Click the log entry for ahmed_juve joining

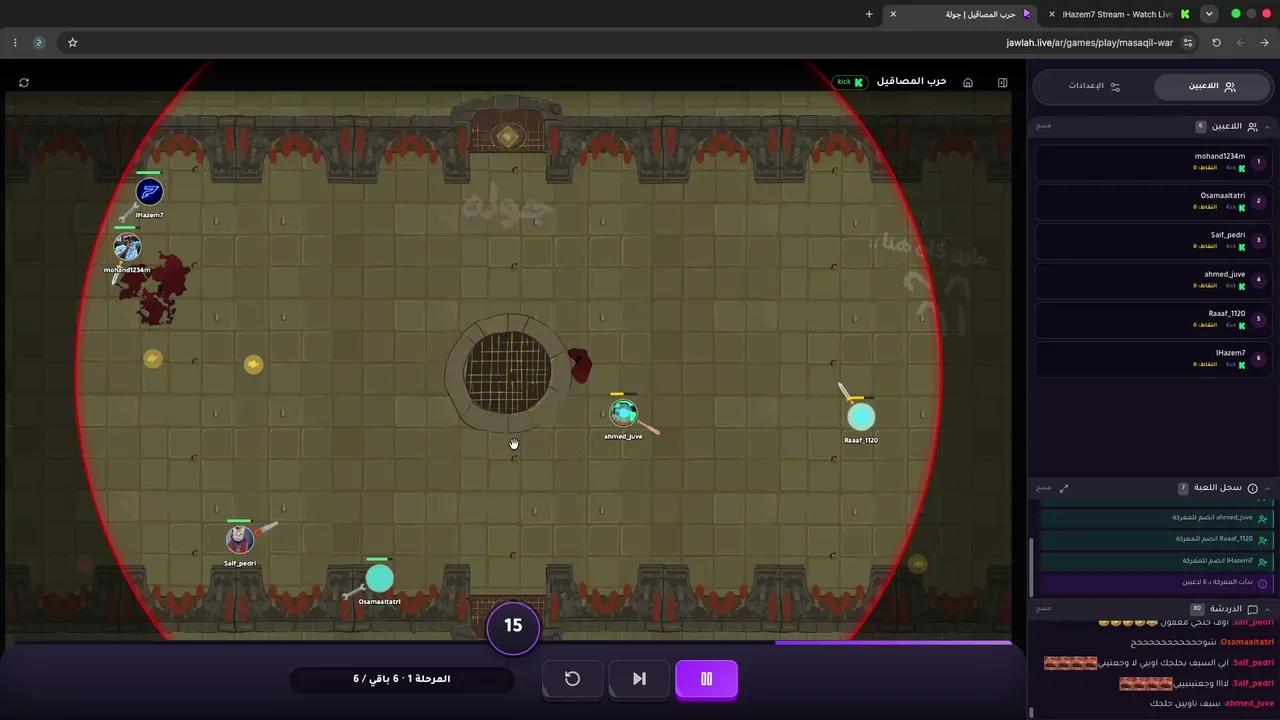tap(1156, 518)
